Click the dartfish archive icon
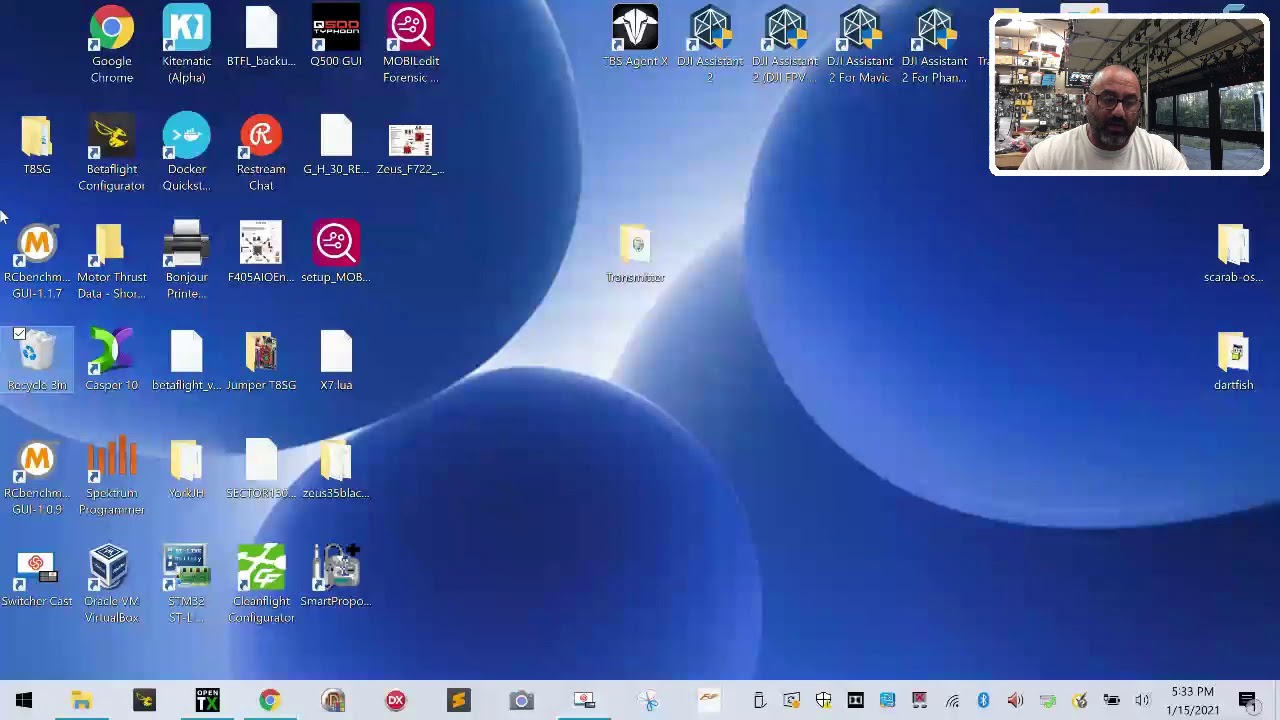Screen dimensions: 1280x720 (1233, 361)
